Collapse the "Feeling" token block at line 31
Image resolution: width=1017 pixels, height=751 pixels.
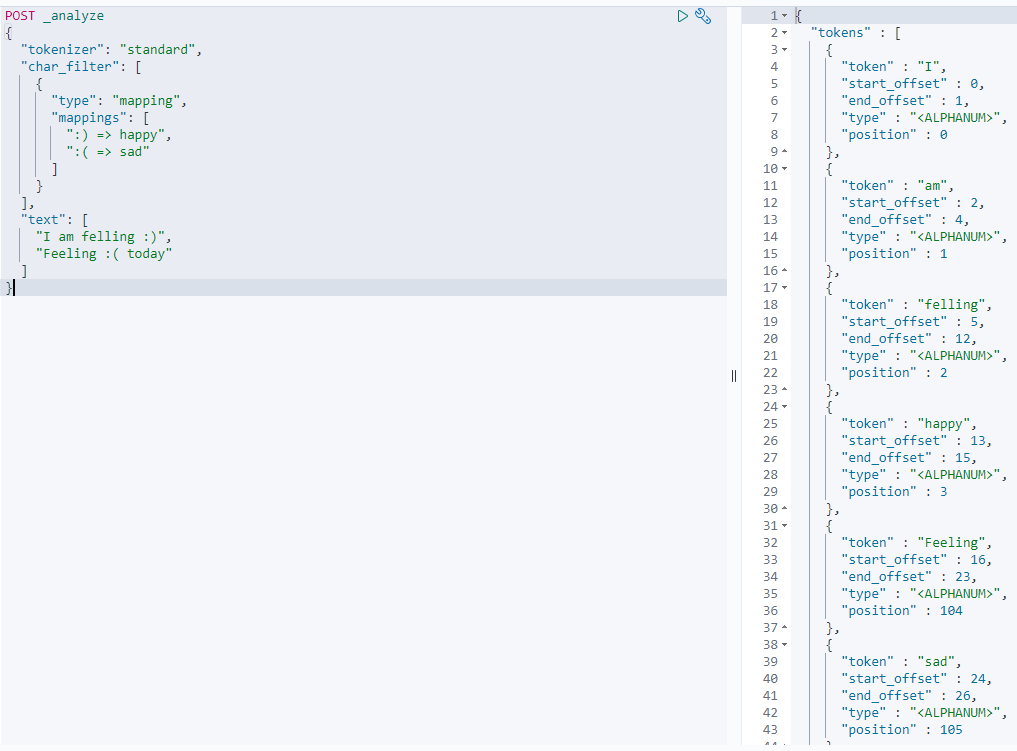click(x=785, y=526)
